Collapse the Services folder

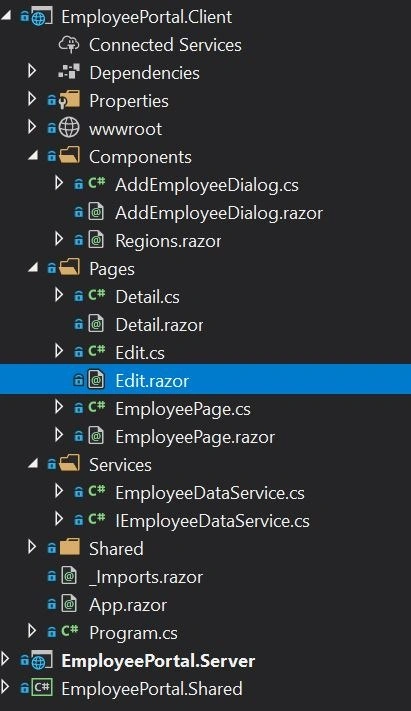pyautogui.click(x=33, y=464)
